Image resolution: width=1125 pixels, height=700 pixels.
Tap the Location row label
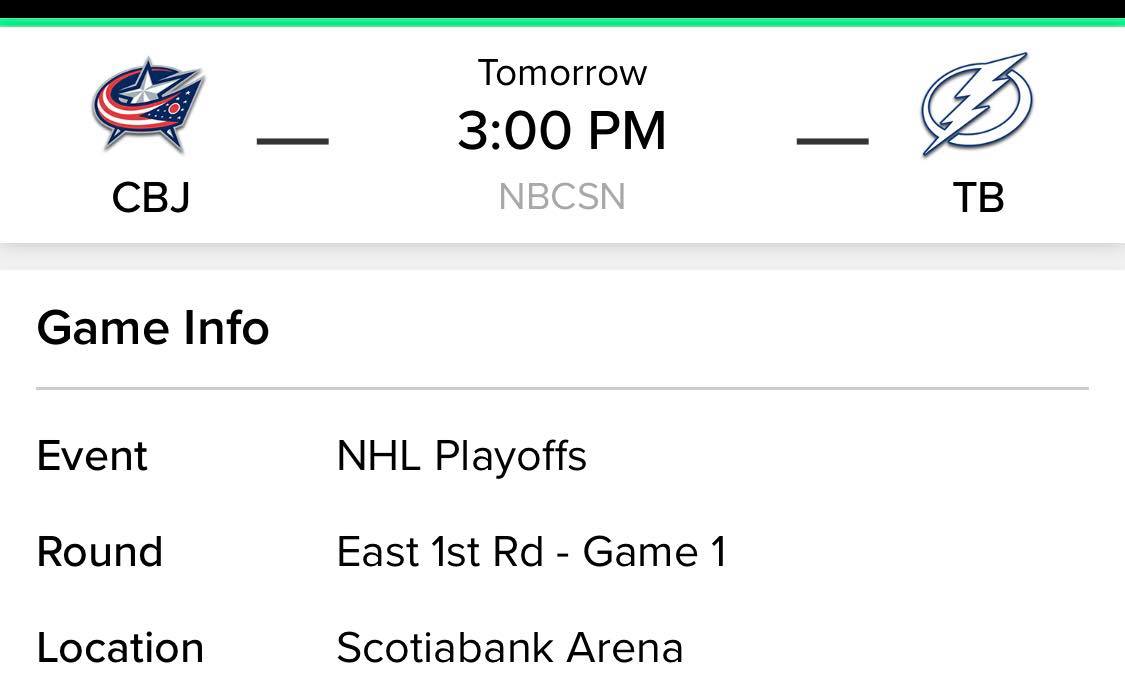pos(121,648)
